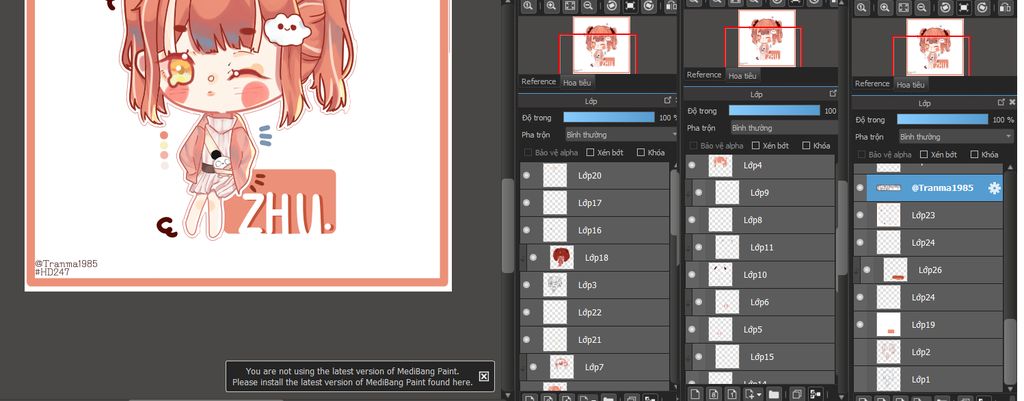The width and height of the screenshot is (1024, 401).
Task: Zoom in using navigator above @Tranma1985 panel
Action: pyautogui.click(x=885, y=8)
